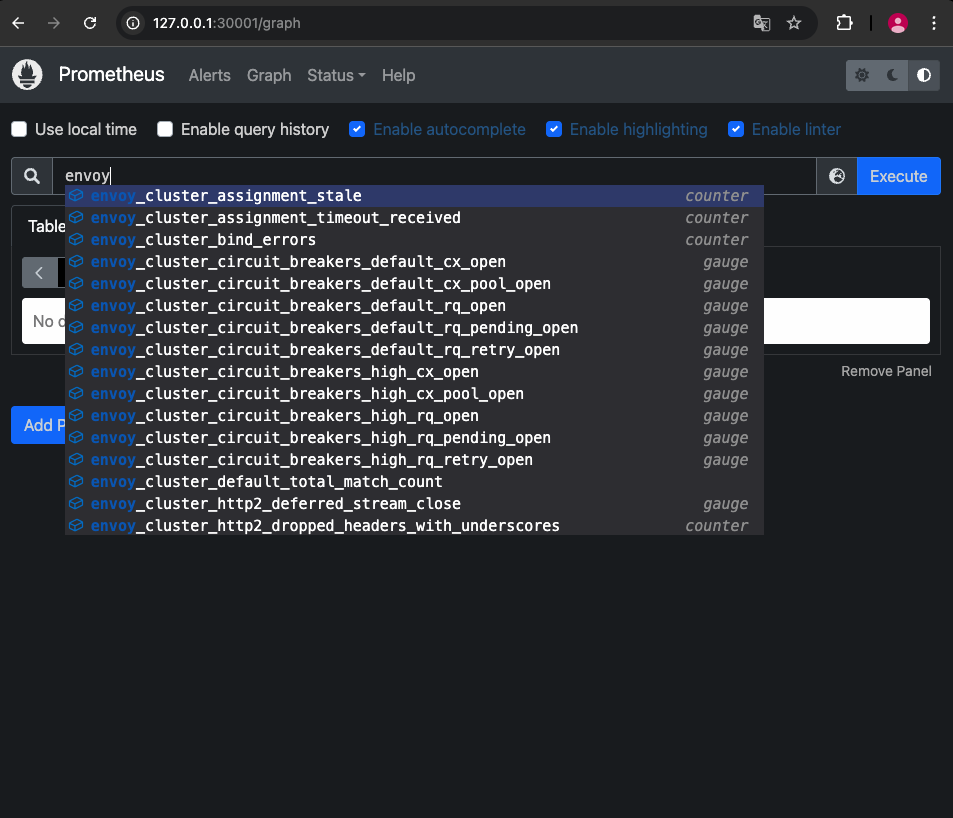Open the translate page icon
This screenshot has width=953, height=818.
[762, 23]
